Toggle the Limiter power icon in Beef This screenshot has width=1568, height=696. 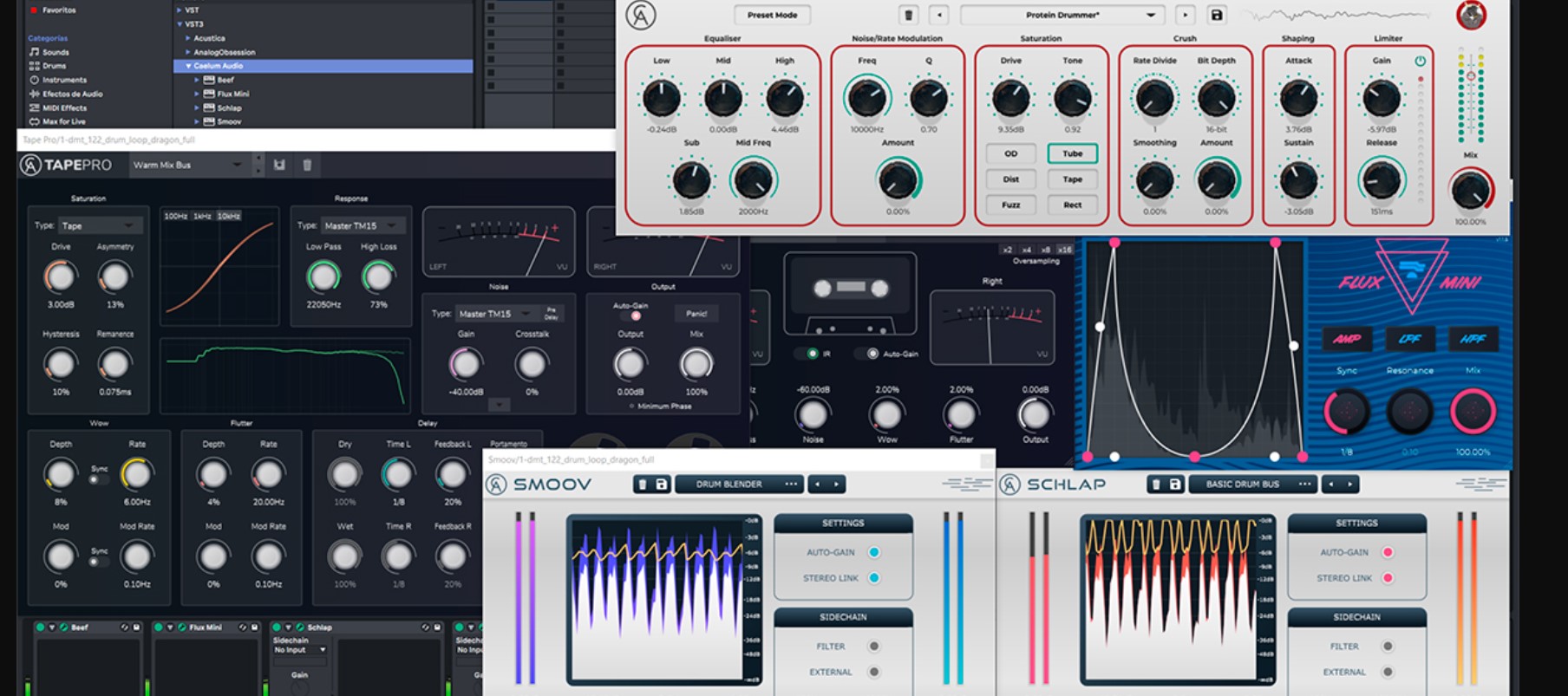1420,61
